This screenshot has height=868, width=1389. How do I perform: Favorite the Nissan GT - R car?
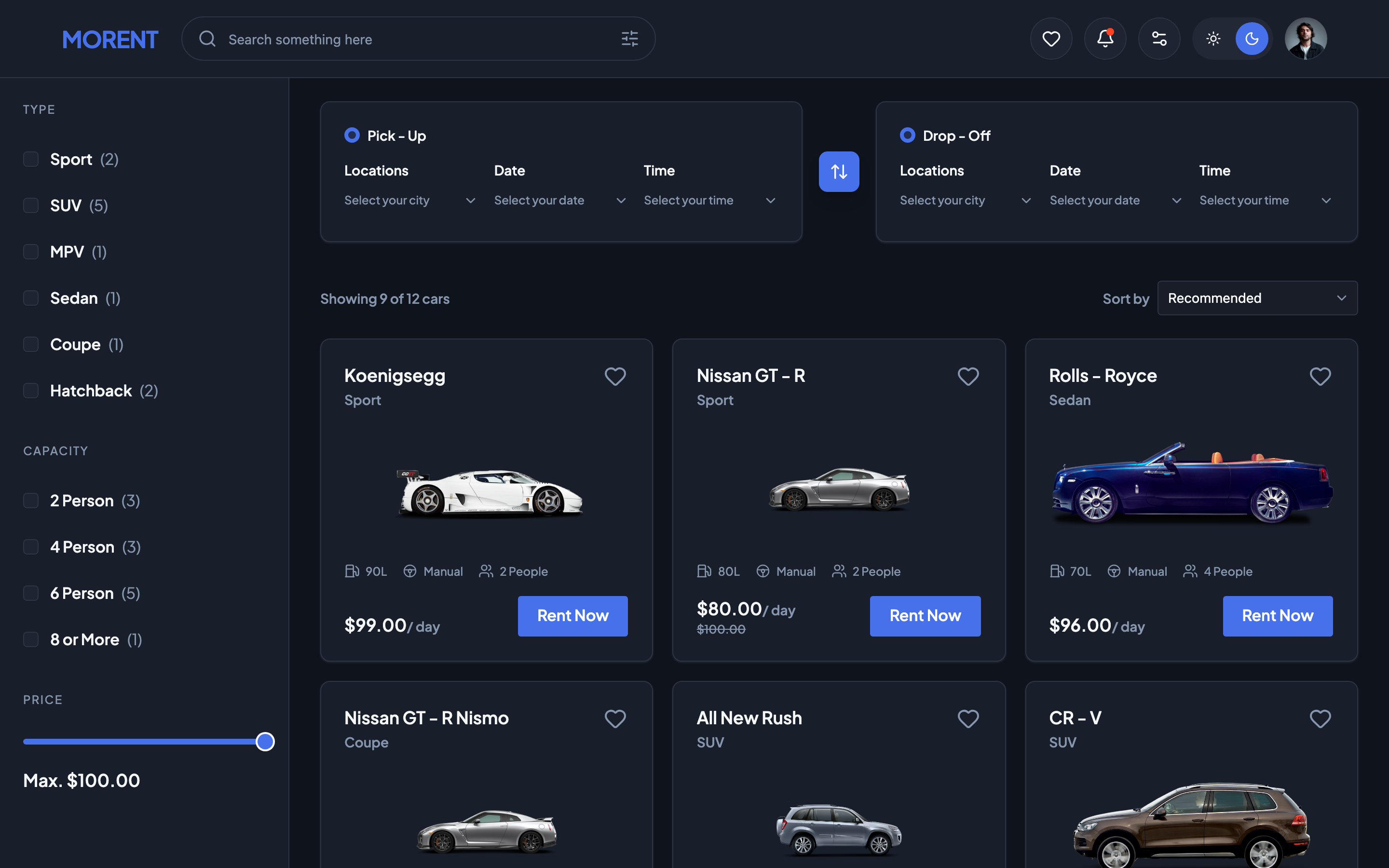[967, 377]
